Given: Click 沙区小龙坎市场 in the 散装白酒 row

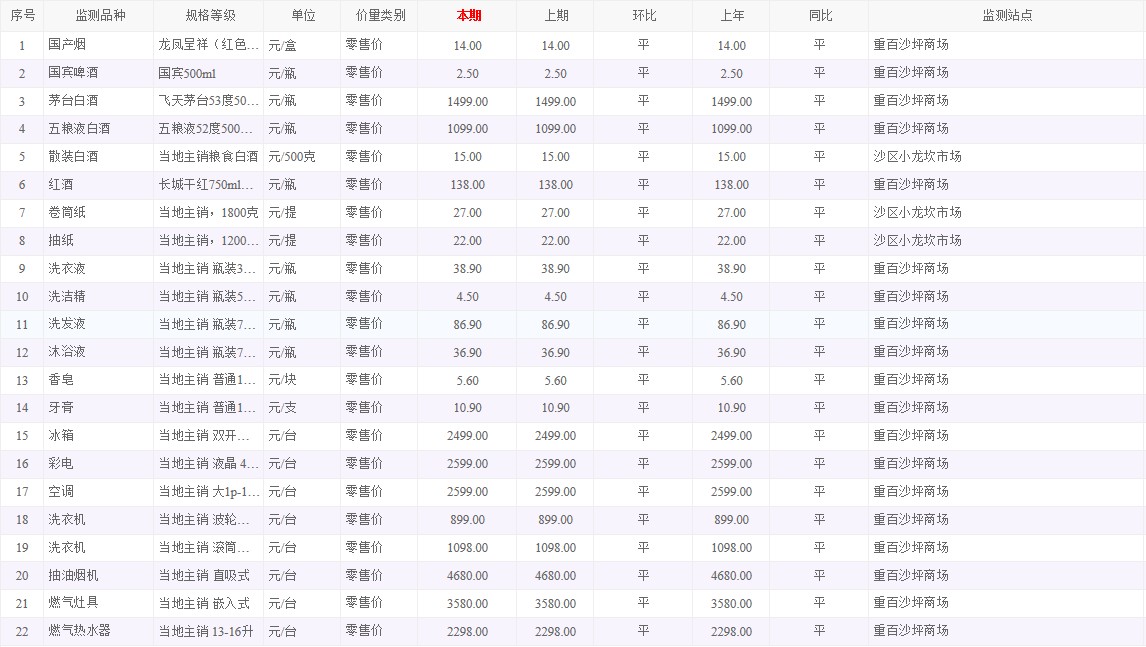Looking at the screenshot, I should tap(917, 156).
